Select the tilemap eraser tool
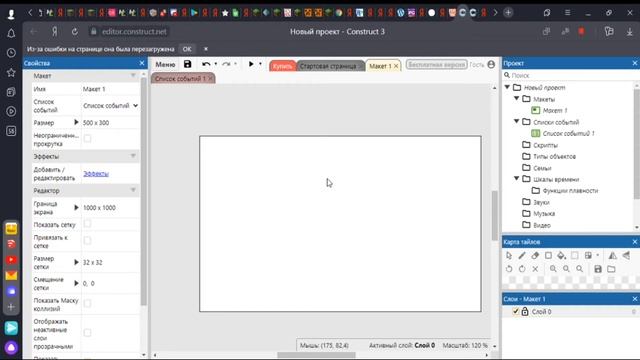Image resolution: width=640 pixels, height=360 pixels. [x=535, y=256]
